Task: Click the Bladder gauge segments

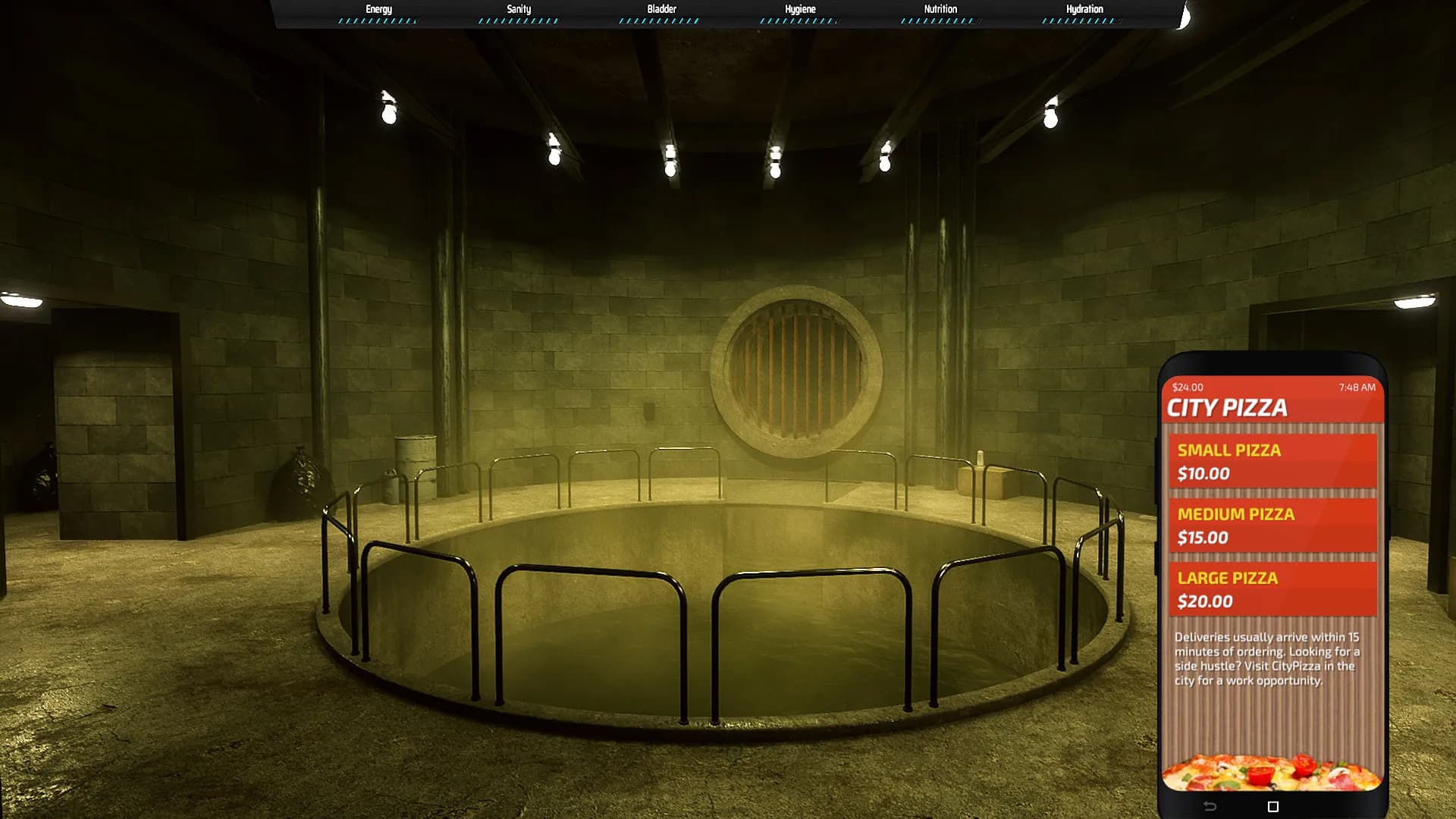Action: [661, 20]
